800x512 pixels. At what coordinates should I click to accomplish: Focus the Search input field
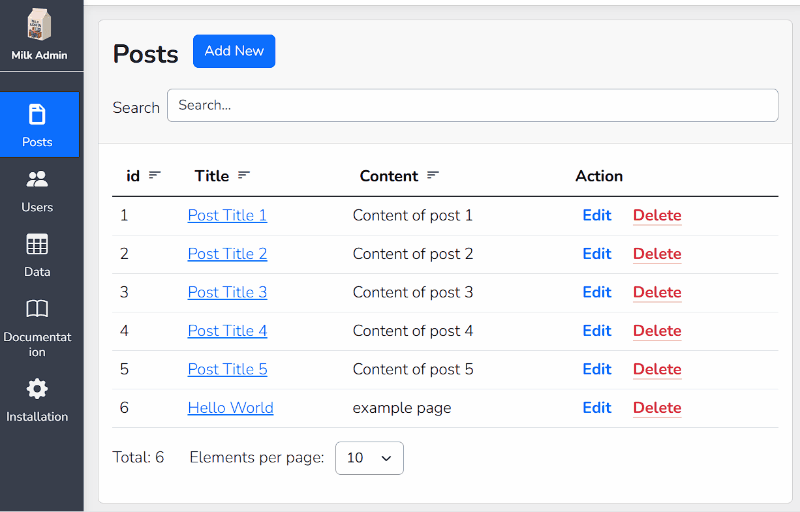(x=472, y=106)
